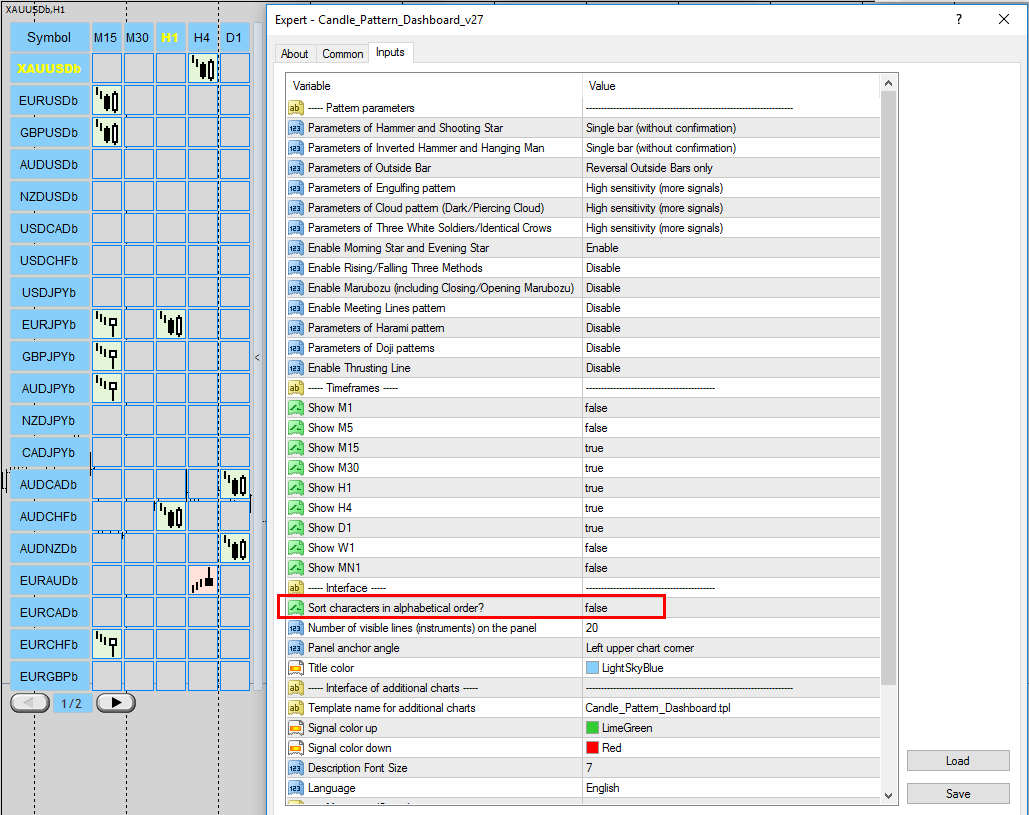Click the icon beside Parameters of Hammer and Shooting Star
1029x815 pixels.
[295, 128]
